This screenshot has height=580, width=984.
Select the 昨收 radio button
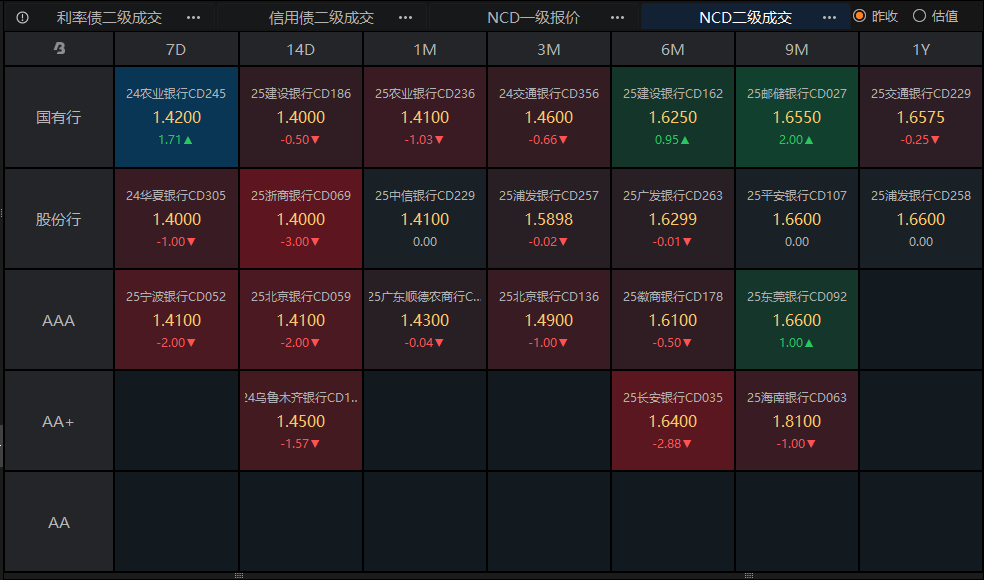(x=860, y=16)
